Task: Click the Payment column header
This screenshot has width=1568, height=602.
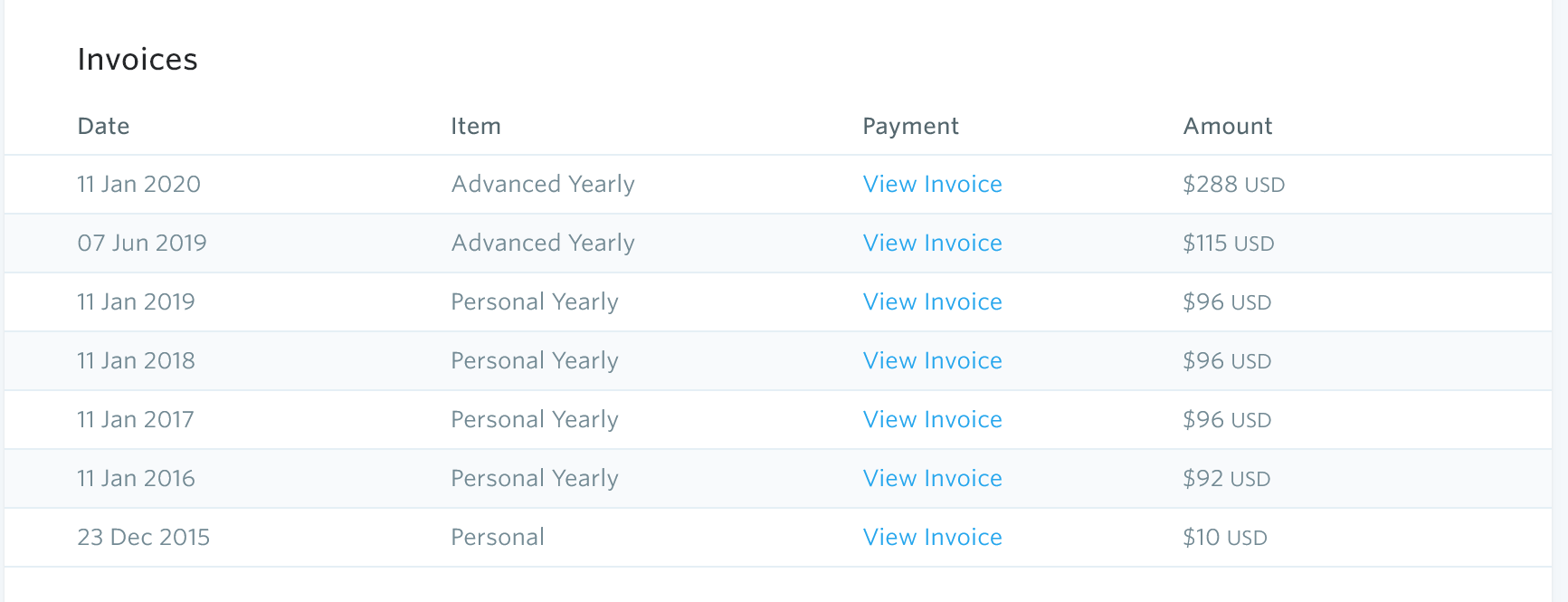Action: 910,127
